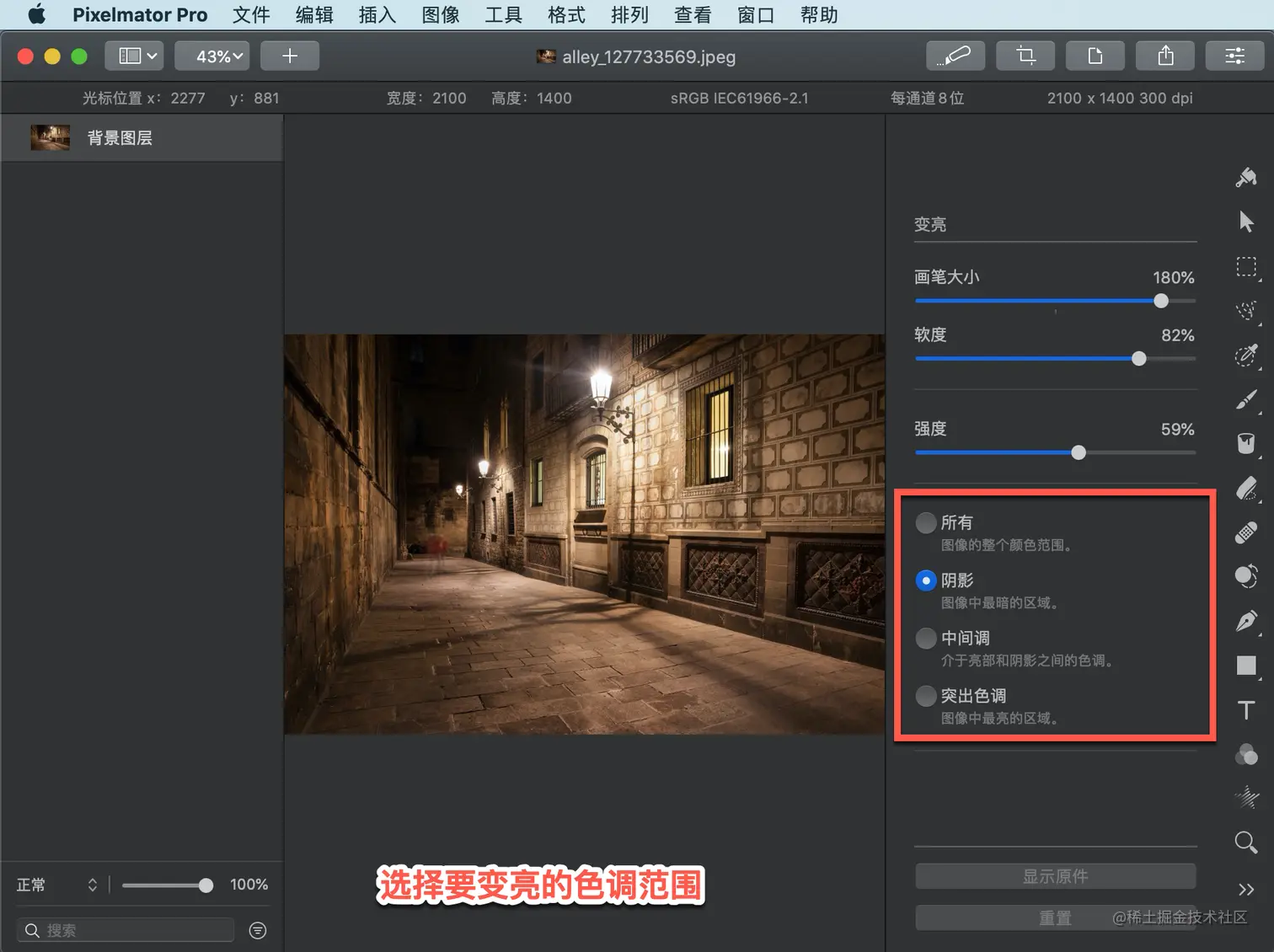The height and width of the screenshot is (952, 1274).
Task: Select the Zoom magnifier tool
Action: (1246, 842)
